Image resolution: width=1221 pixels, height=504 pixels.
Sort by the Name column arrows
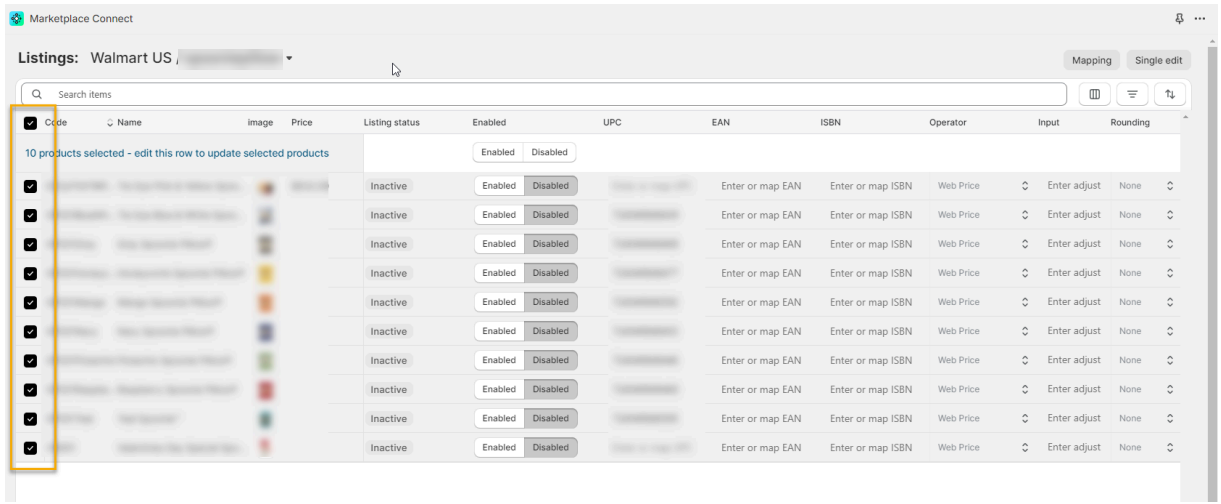tap(110, 123)
